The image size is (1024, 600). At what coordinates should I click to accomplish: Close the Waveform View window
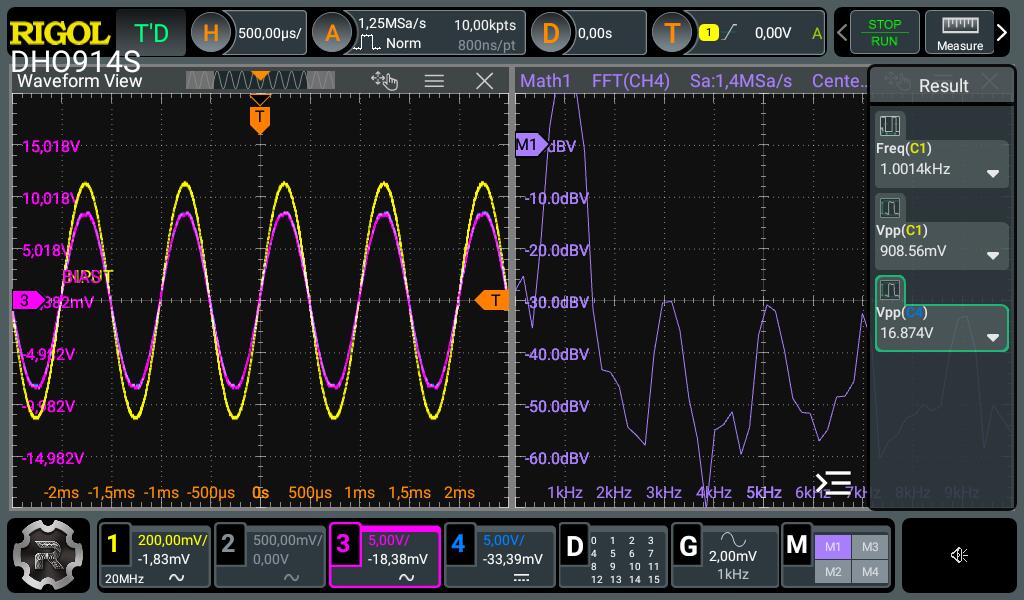[485, 81]
